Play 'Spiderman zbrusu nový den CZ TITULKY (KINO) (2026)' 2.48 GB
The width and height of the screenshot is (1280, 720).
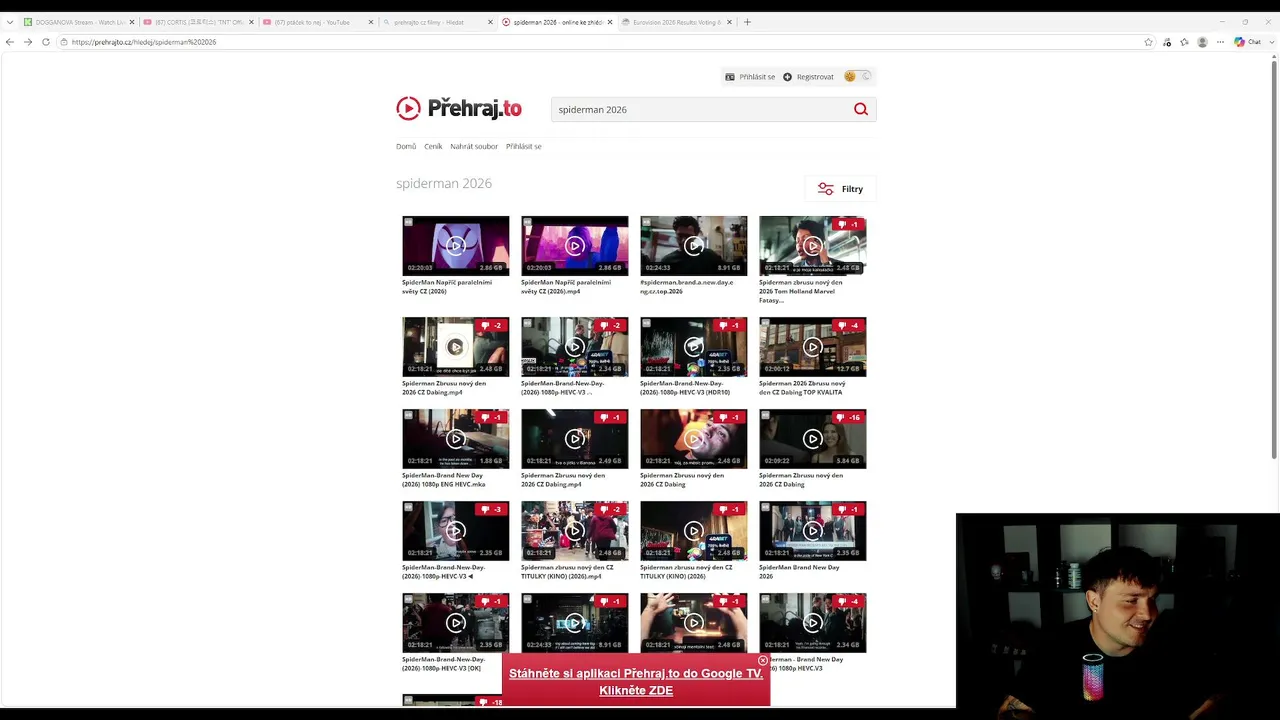(x=694, y=531)
